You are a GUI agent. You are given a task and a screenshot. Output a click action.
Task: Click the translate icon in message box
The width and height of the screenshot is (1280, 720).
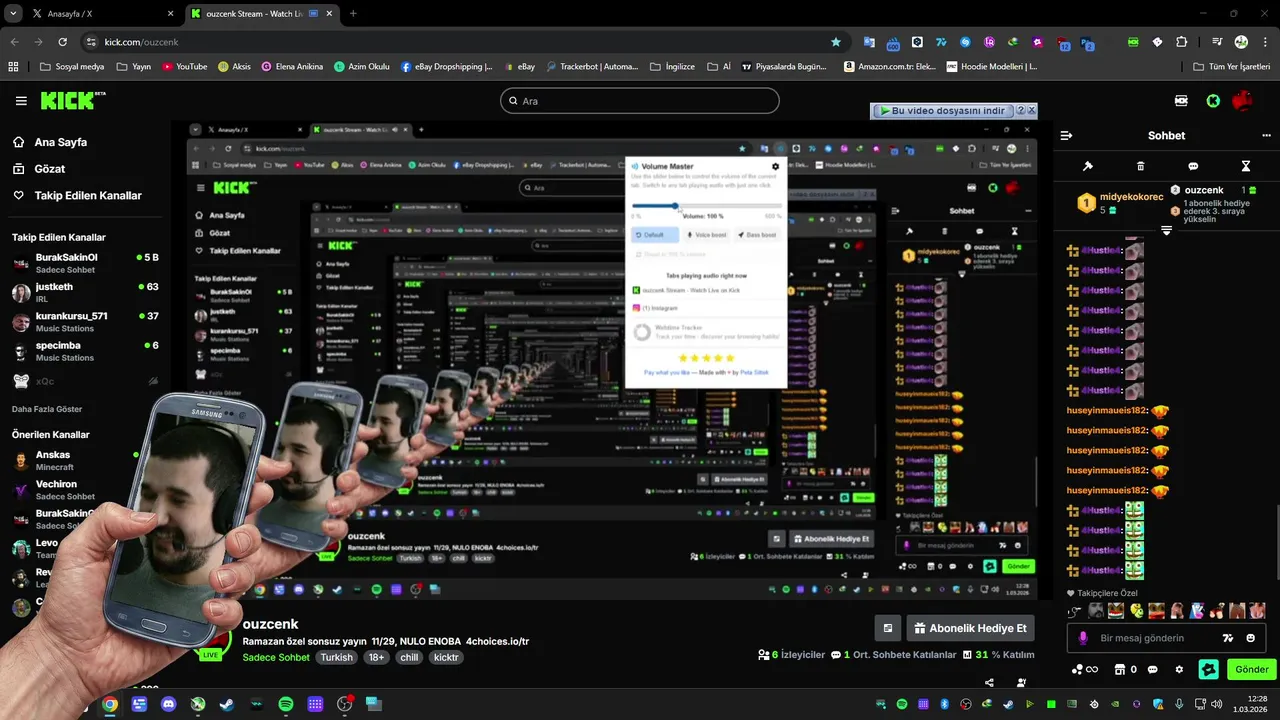click(x=1228, y=638)
